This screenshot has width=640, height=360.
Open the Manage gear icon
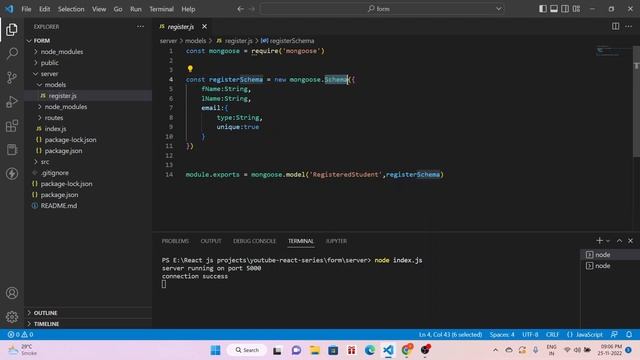pos(12,317)
